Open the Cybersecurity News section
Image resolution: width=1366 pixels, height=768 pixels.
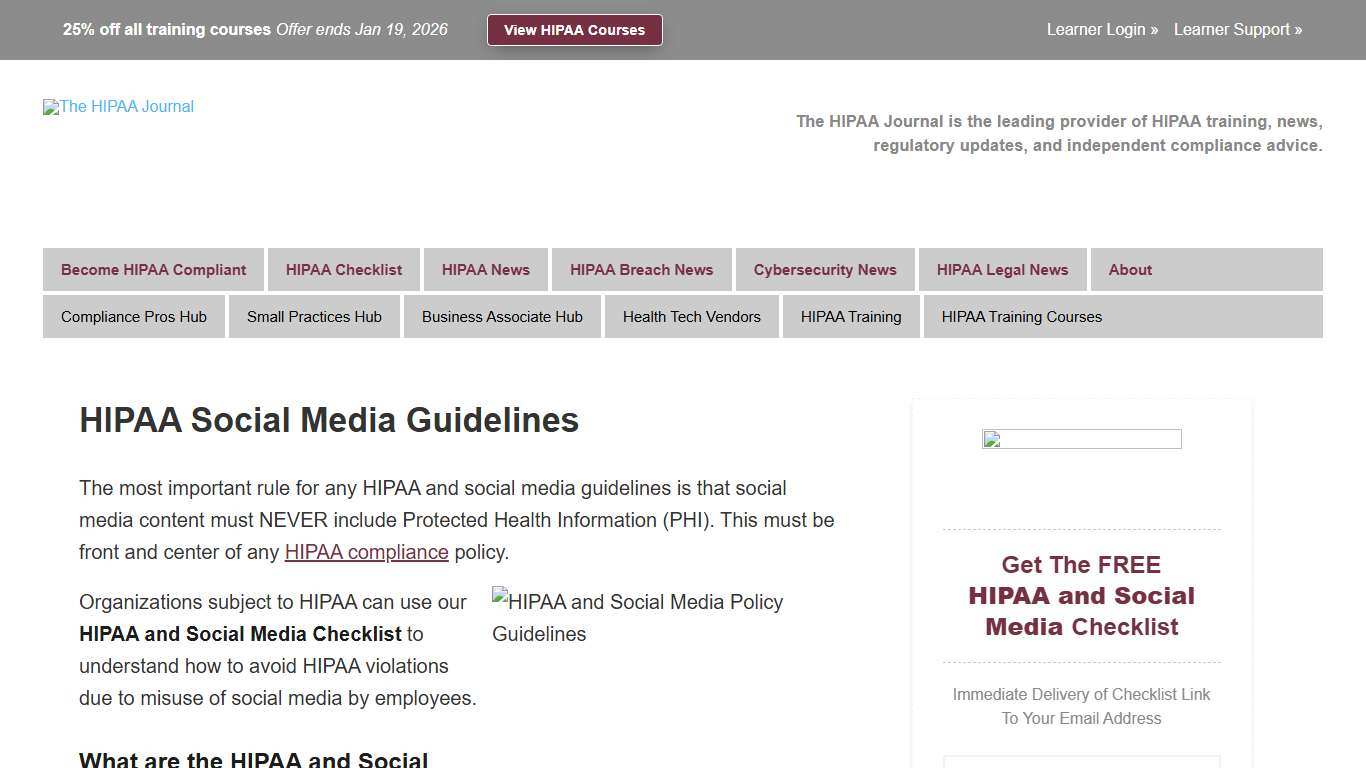coord(825,269)
